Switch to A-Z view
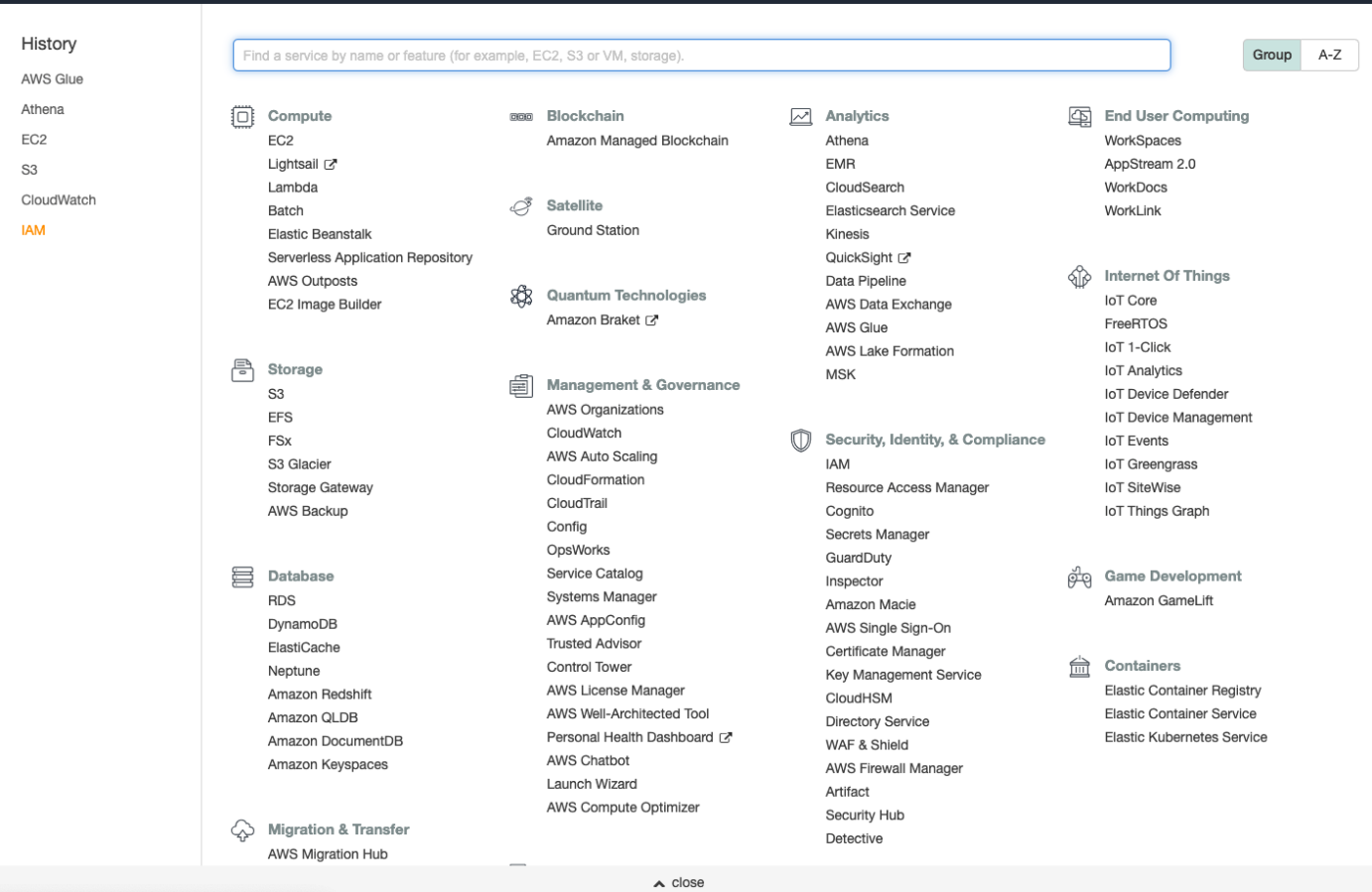The image size is (1372, 892). coord(1329,55)
